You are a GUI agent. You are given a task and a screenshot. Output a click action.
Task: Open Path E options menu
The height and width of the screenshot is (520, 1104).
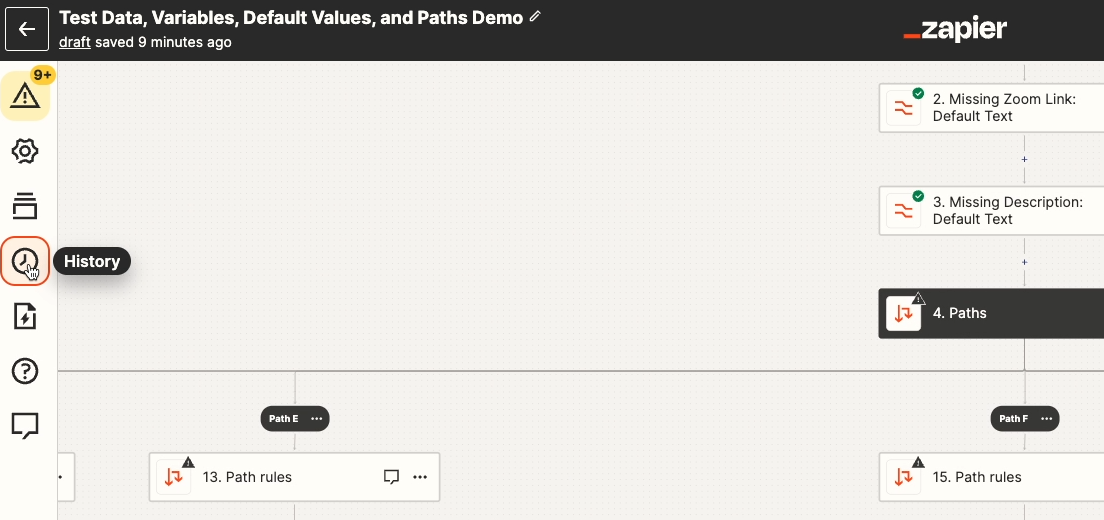tap(317, 419)
